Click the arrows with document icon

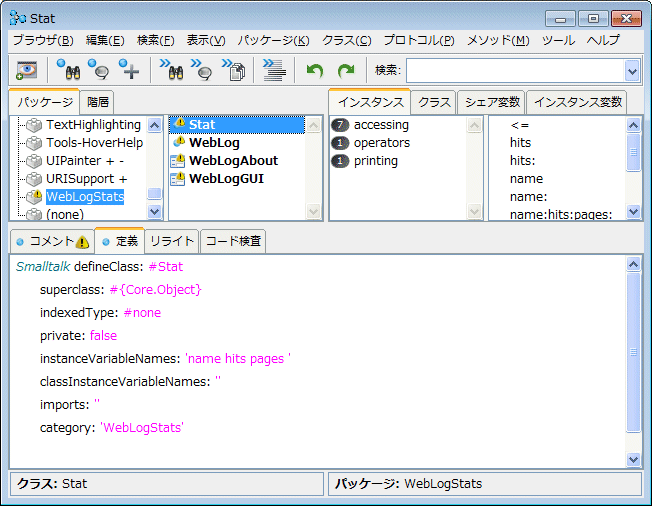coord(234,70)
